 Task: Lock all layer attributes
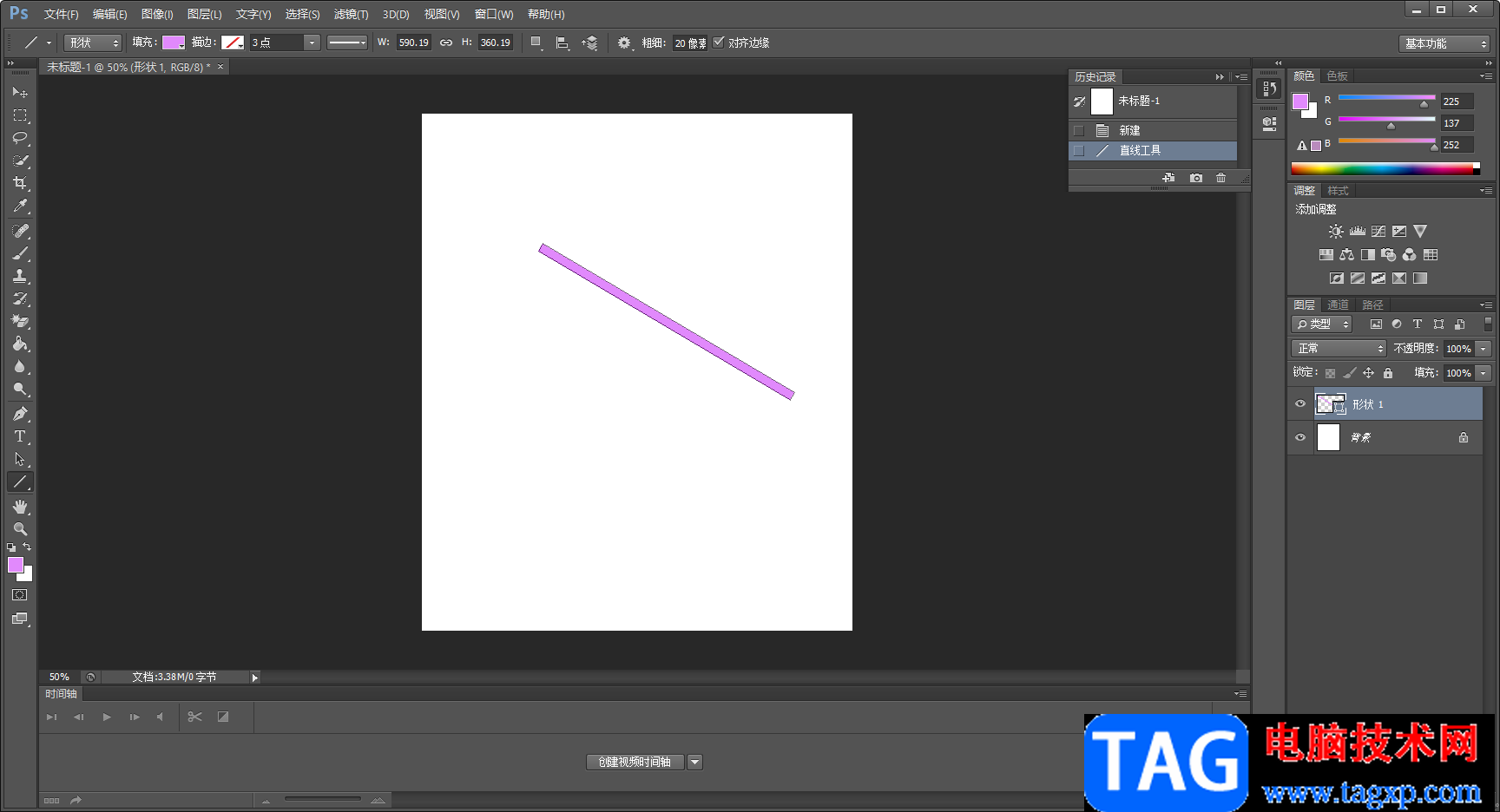1388,373
